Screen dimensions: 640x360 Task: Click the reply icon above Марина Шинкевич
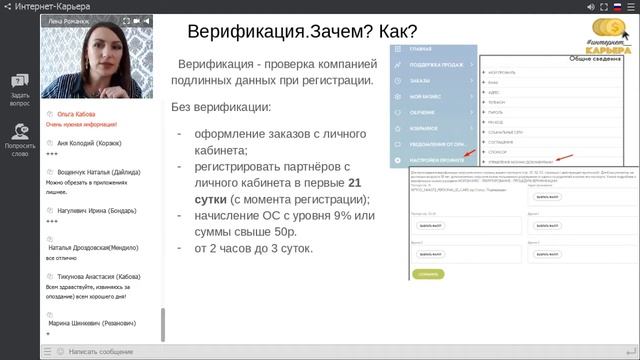point(50,315)
